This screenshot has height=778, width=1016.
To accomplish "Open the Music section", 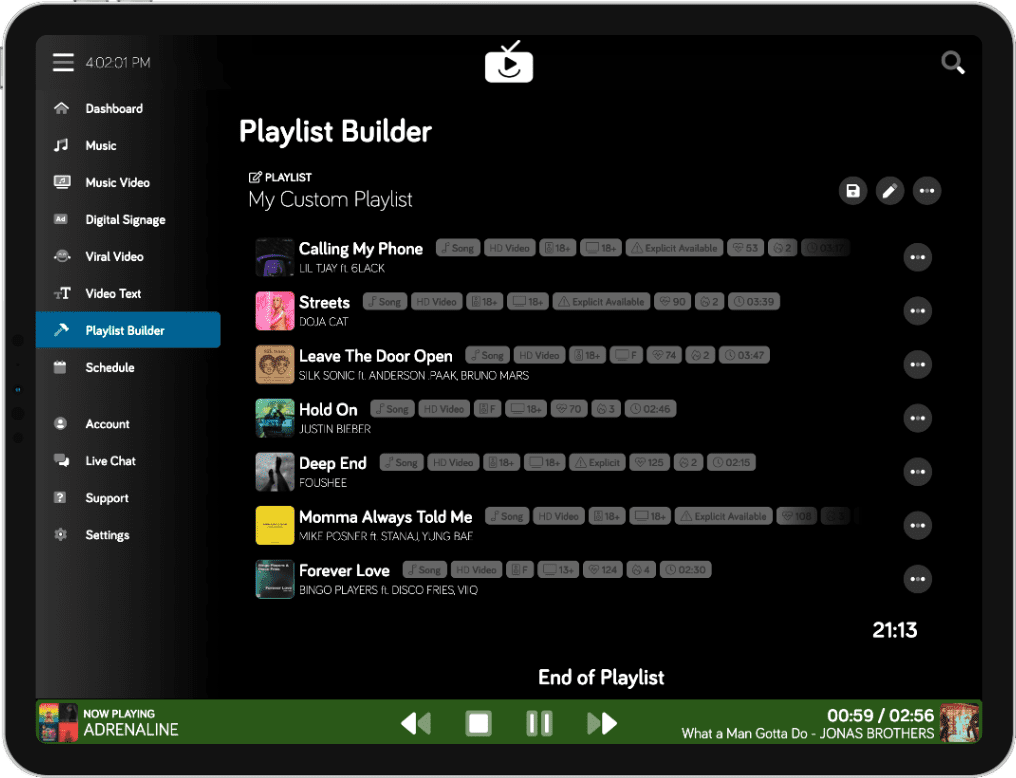I will [101, 145].
